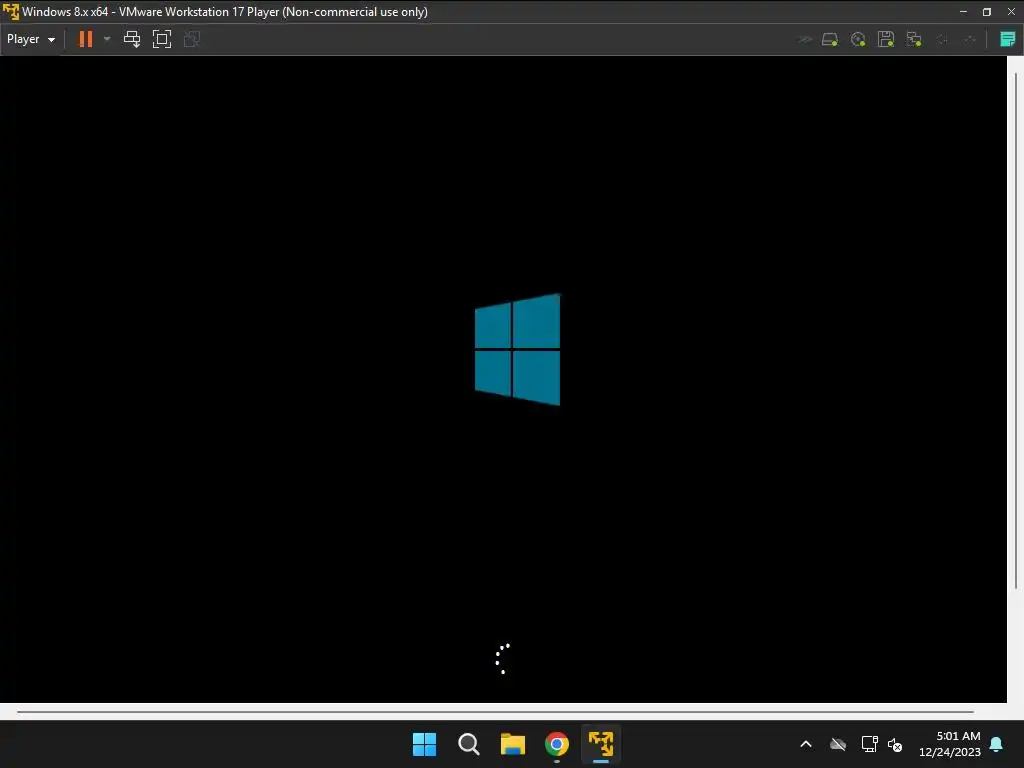This screenshot has height=768, width=1024.
Task: Click the floppy drive device icon
Action: click(886, 39)
